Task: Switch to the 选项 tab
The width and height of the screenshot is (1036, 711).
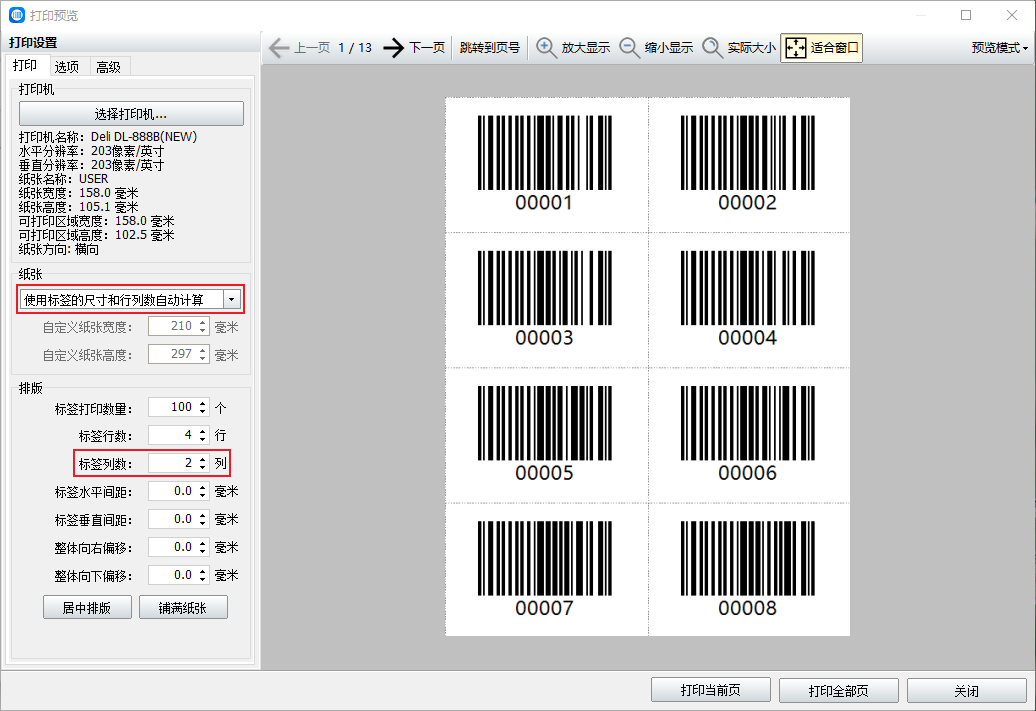Action: [67, 67]
